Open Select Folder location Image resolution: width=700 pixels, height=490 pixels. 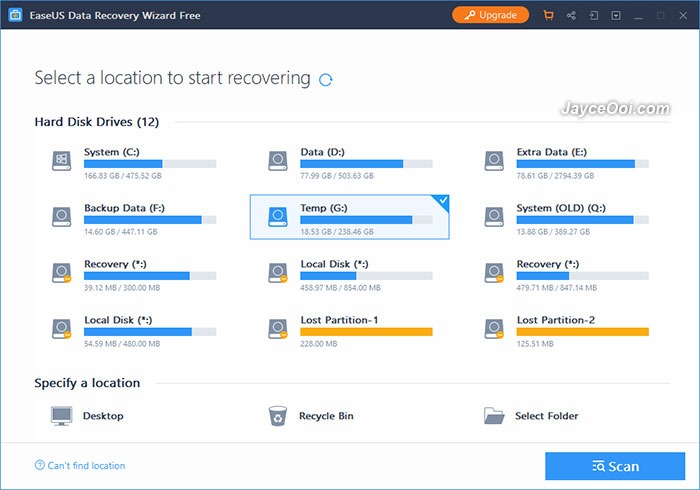(531, 416)
